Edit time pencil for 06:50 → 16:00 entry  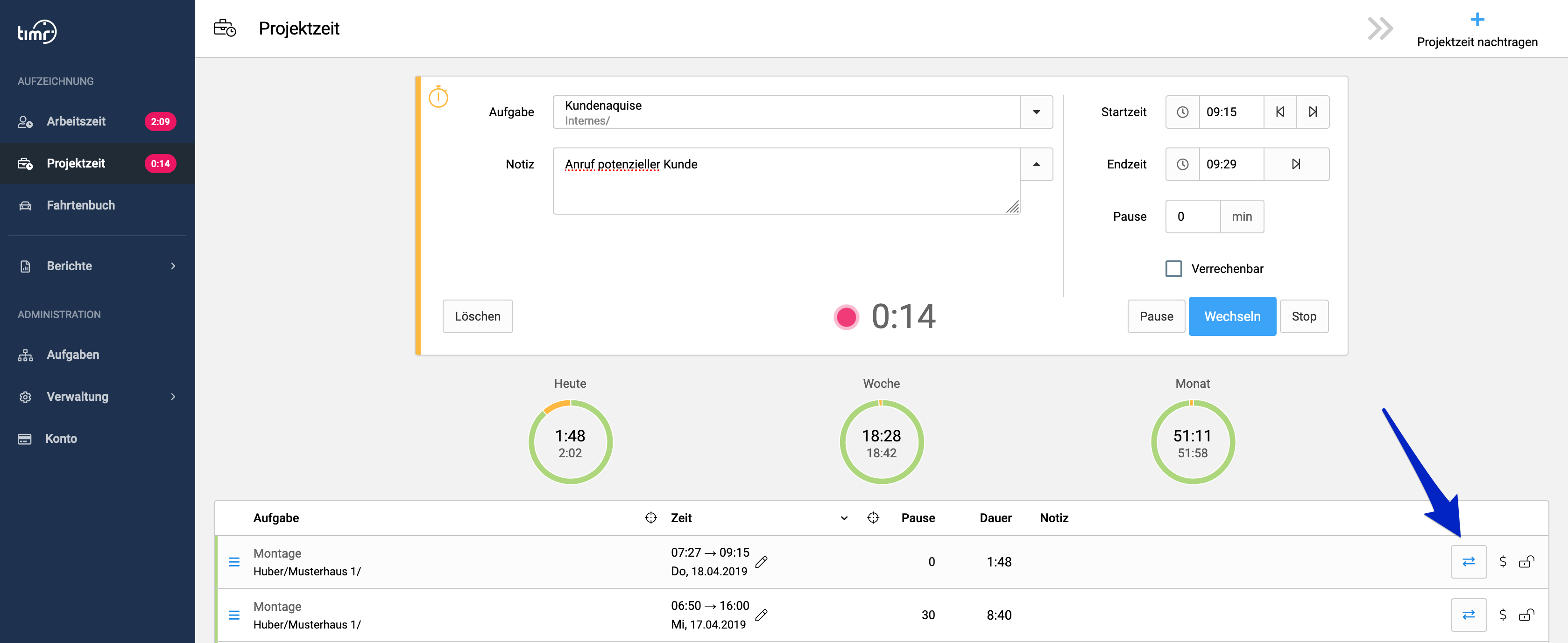[761, 615]
